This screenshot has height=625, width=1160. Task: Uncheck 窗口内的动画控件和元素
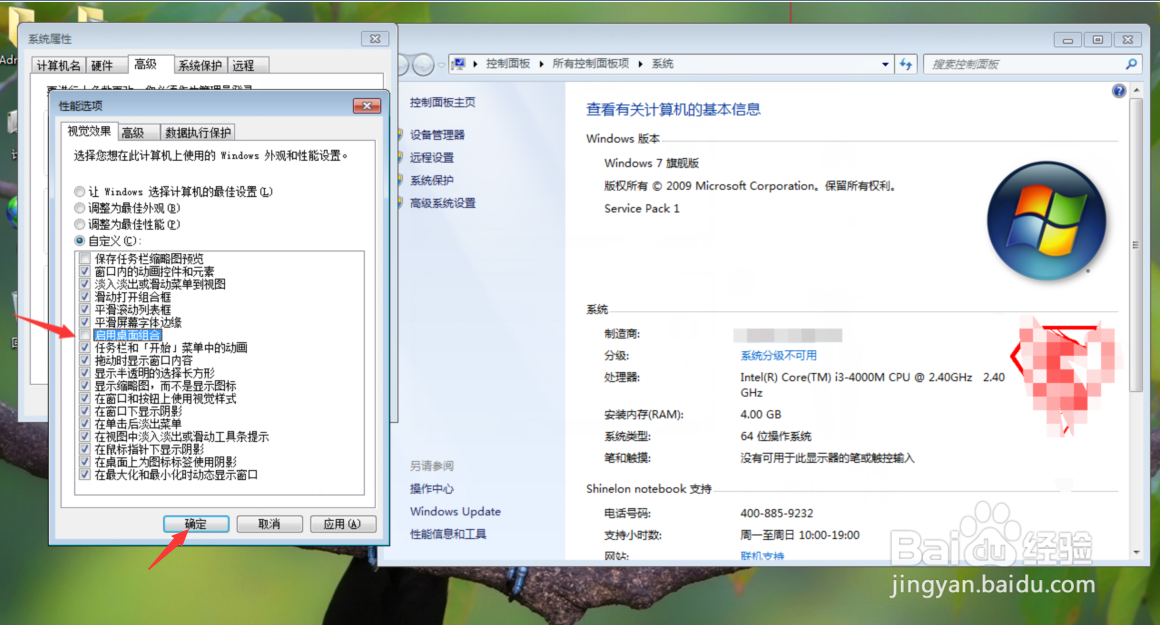pyautogui.click(x=85, y=271)
